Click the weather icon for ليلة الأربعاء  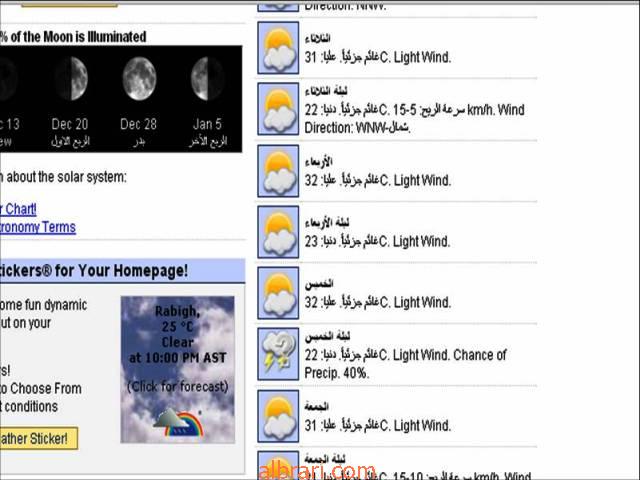point(278,232)
